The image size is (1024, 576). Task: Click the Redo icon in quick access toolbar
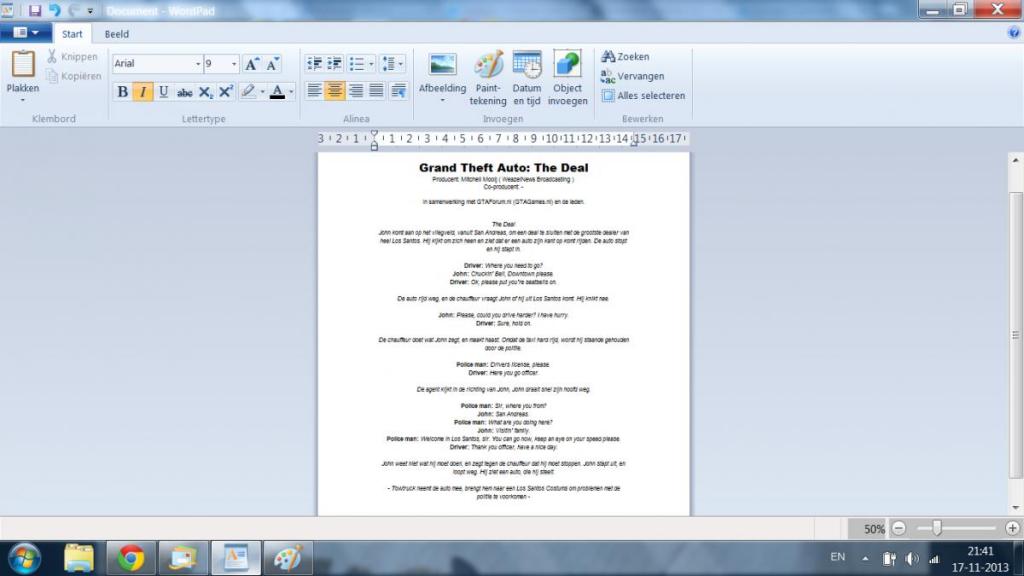(73, 10)
